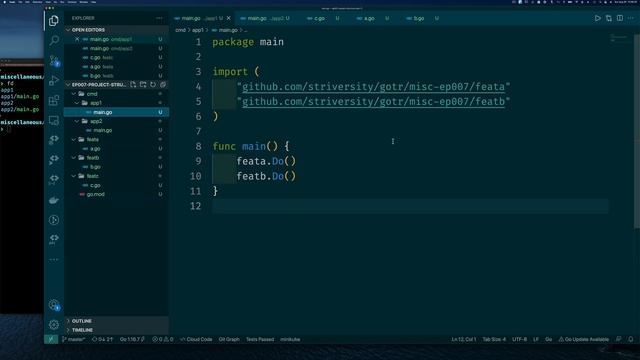Click the feedback icon in status bar
The height and width of the screenshot is (360, 640).
tap(619, 339)
